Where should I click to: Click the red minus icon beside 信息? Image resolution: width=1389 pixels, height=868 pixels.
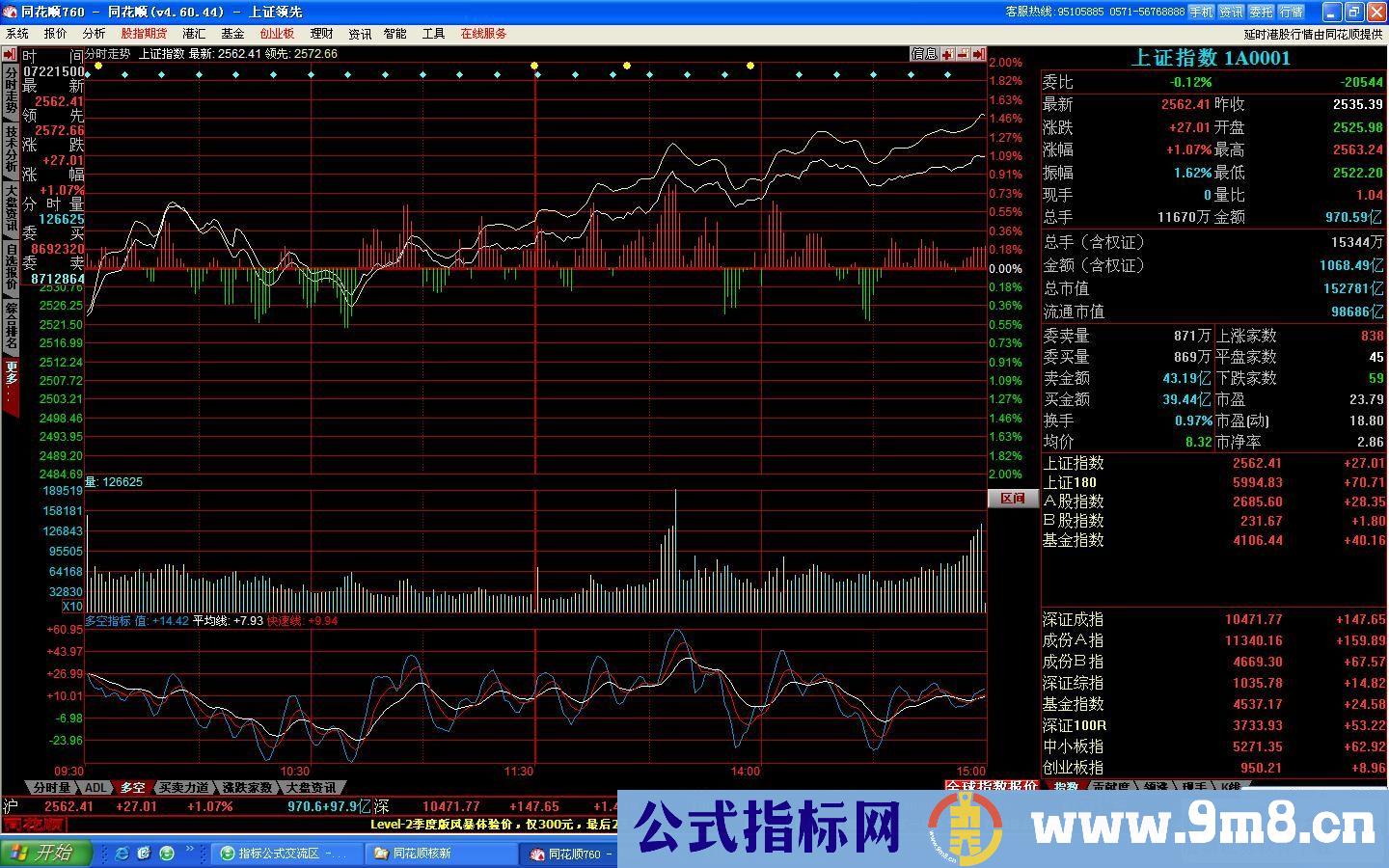point(963,54)
